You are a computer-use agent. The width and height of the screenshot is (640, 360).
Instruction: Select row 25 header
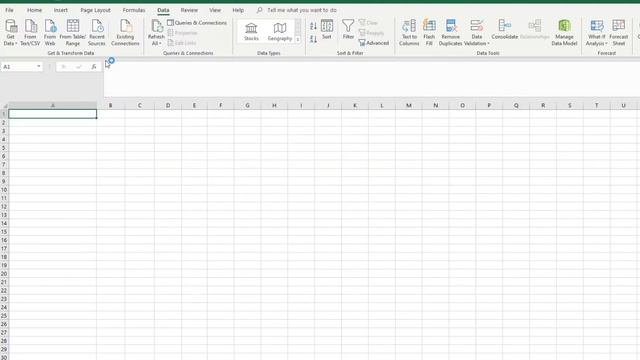tap(4, 316)
